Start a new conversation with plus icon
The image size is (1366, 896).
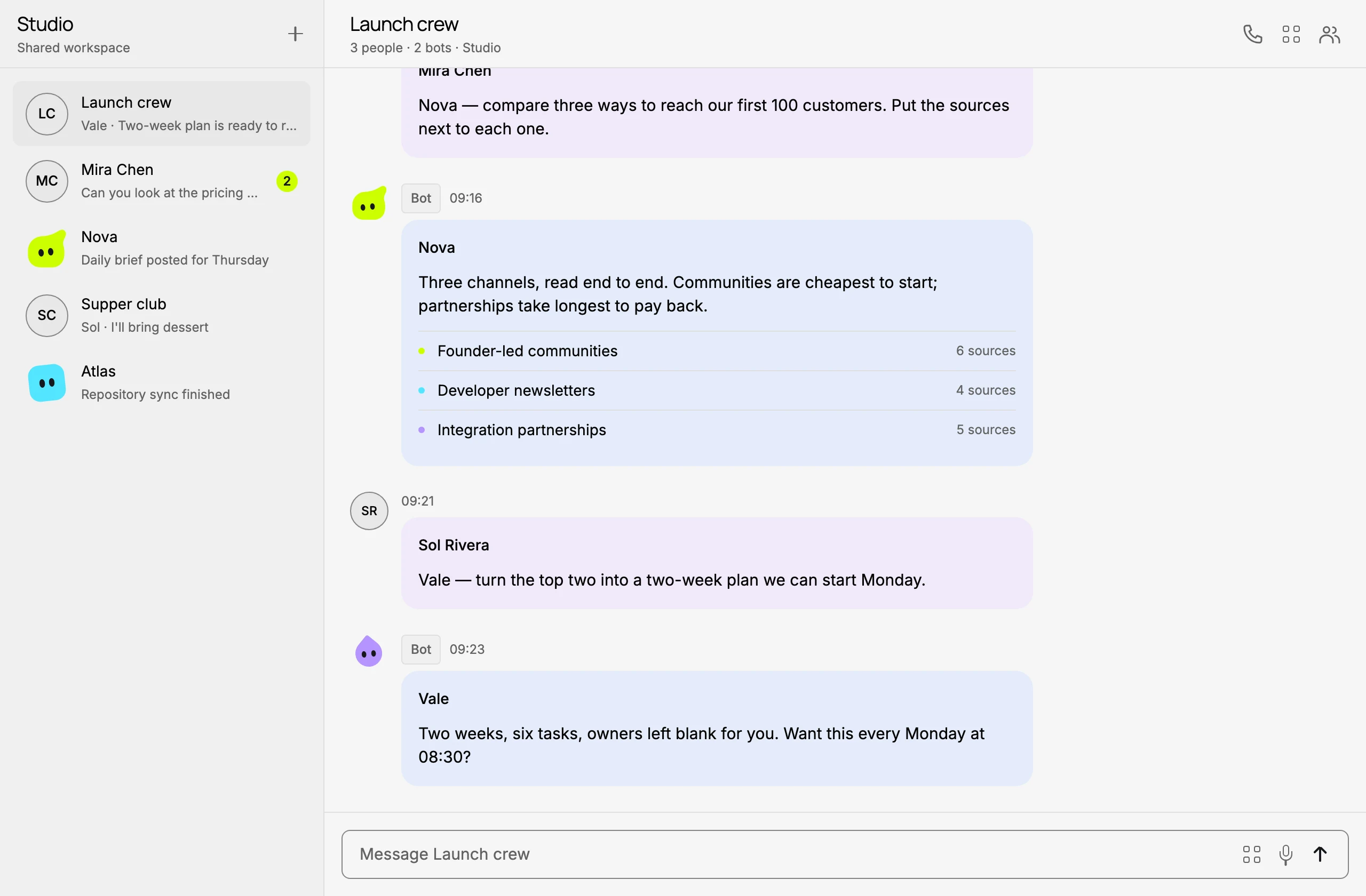pos(295,34)
